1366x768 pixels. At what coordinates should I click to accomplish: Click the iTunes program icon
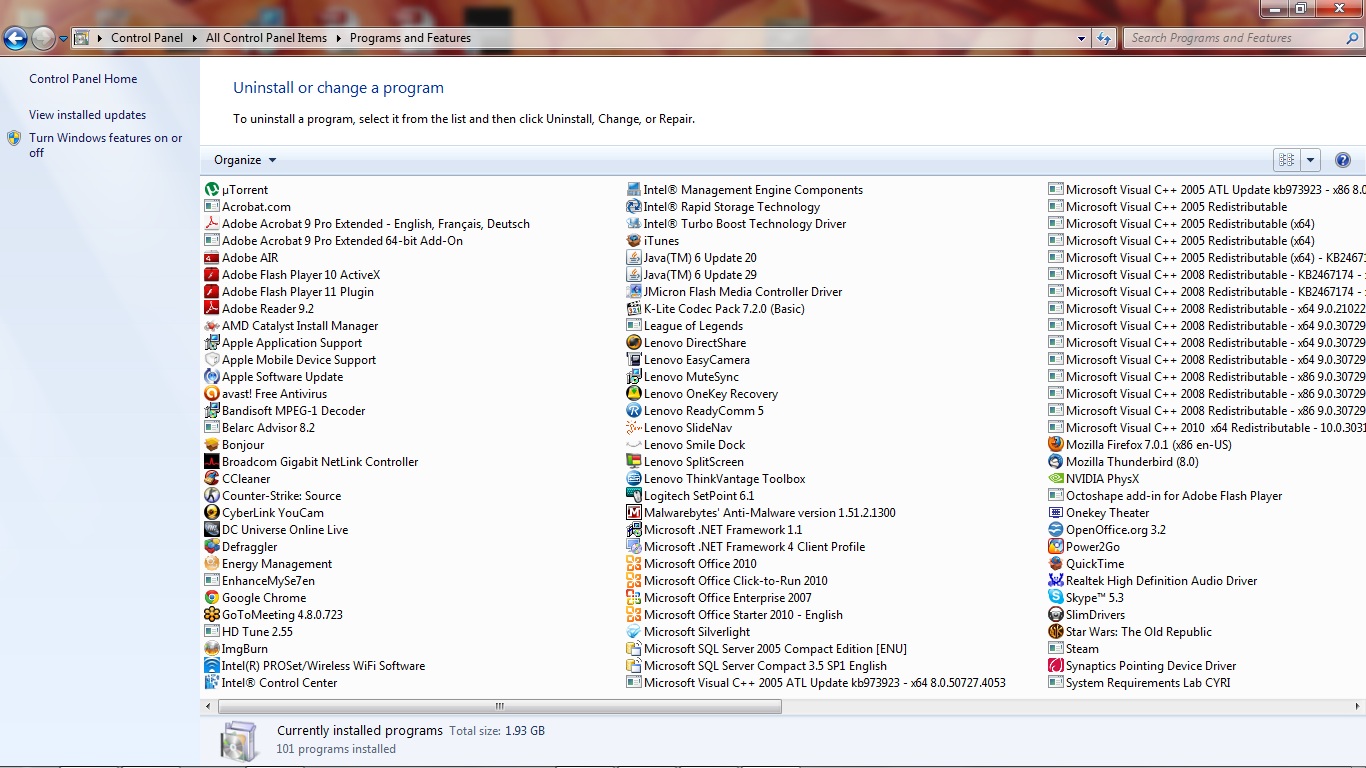[634, 241]
